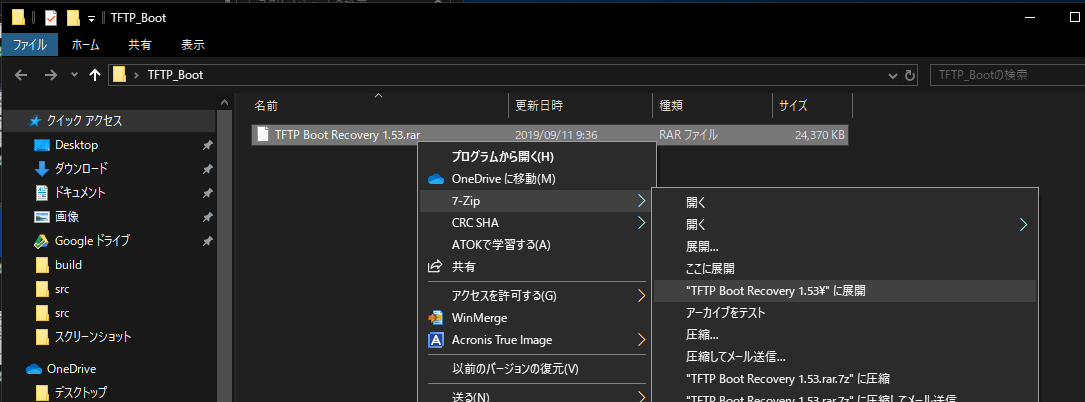
Task: Open the ファイル ribbon tab
Action: pyautogui.click(x=29, y=45)
